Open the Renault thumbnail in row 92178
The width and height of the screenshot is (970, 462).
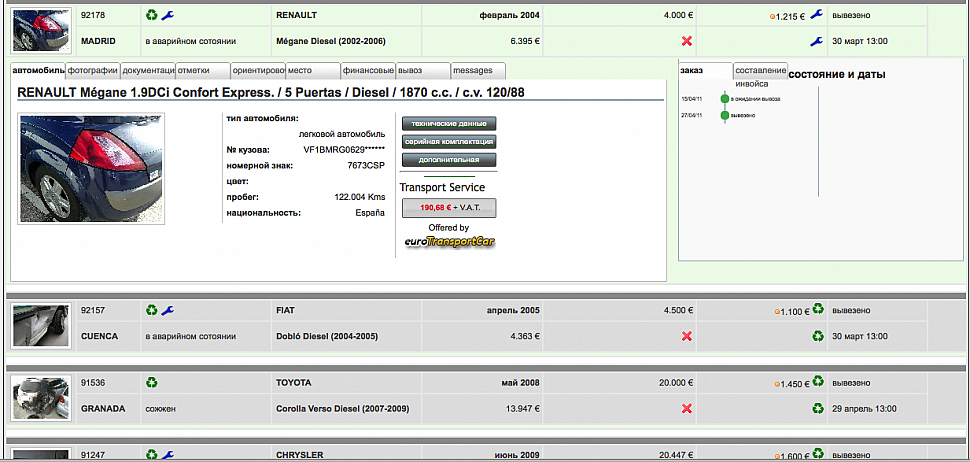41,30
